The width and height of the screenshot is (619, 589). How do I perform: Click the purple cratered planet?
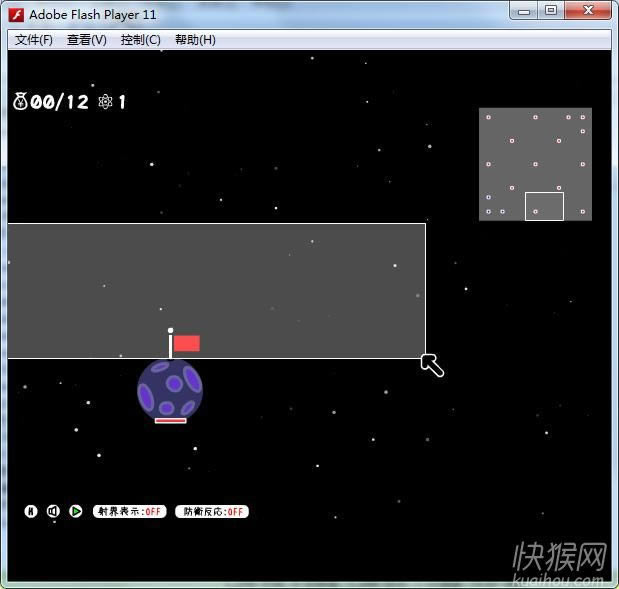click(169, 389)
